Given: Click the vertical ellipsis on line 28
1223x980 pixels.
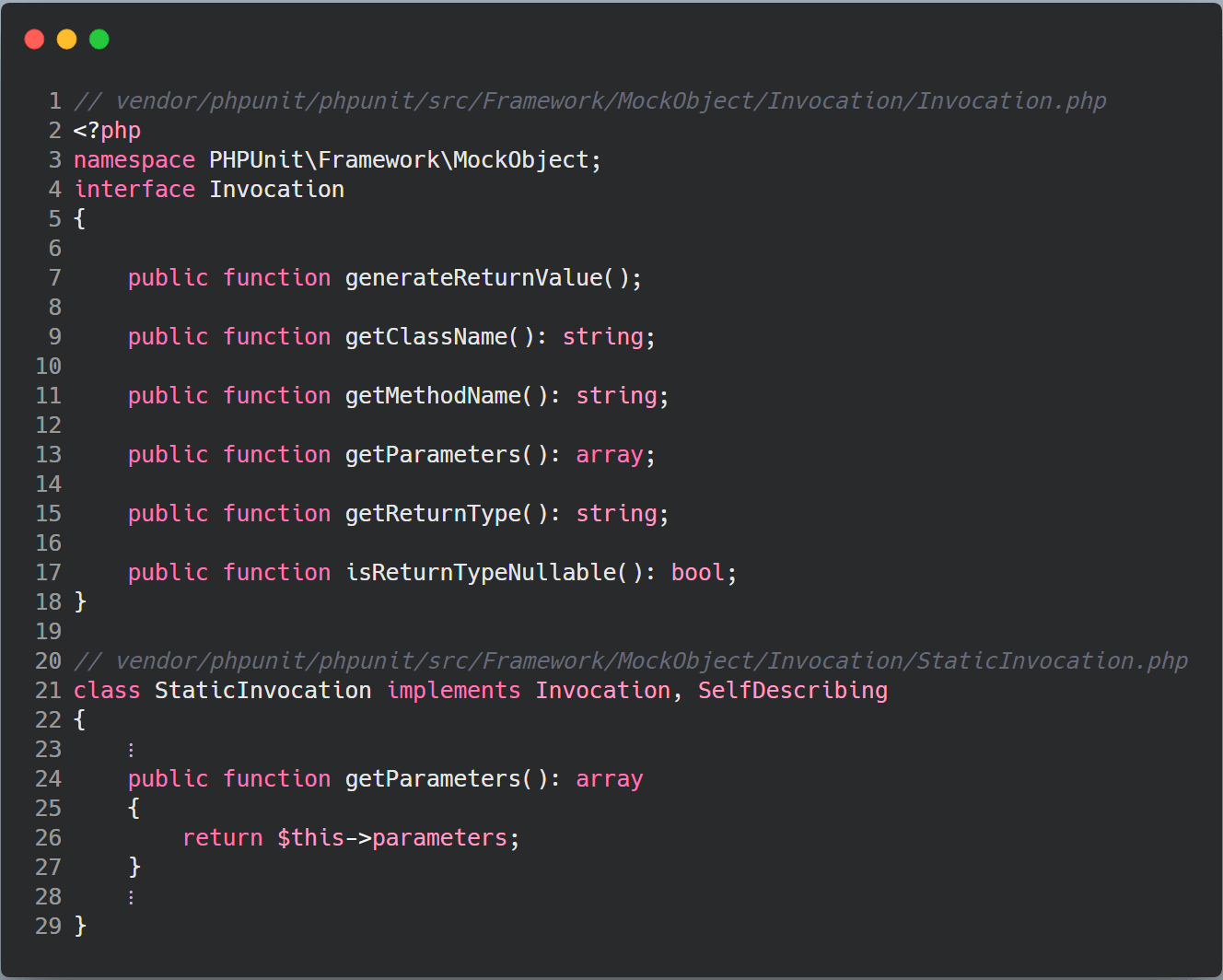Looking at the screenshot, I should click(132, 897).
